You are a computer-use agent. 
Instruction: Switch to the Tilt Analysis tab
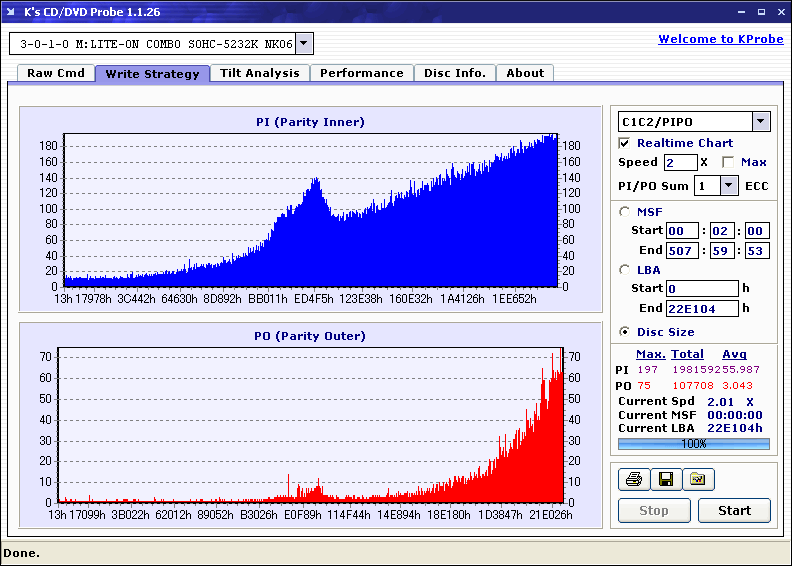[260, 73]
